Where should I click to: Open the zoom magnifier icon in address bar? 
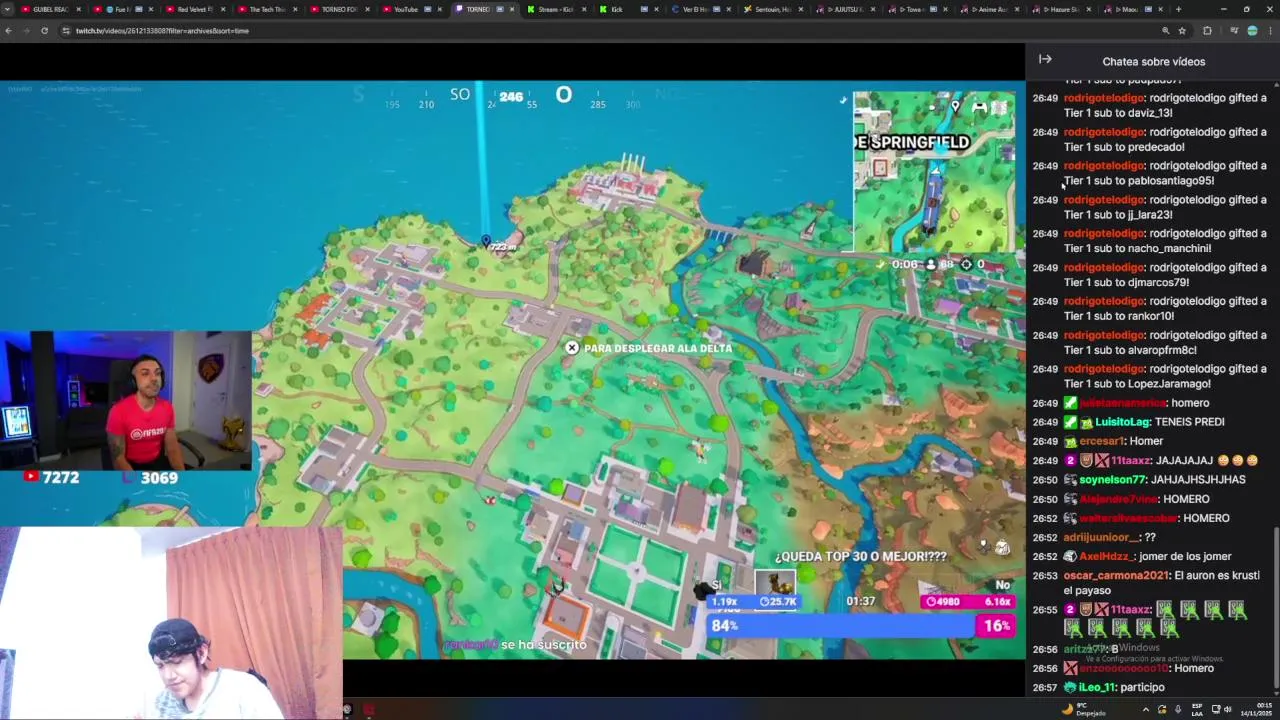(x=1165, y=31)
